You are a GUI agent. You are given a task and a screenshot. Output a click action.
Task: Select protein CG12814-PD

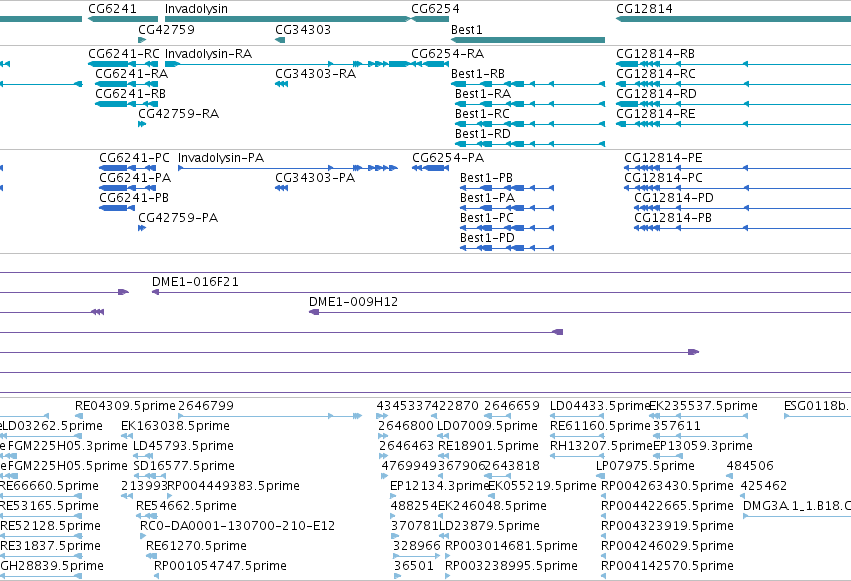pyautogui.click(x=674, y=198)
